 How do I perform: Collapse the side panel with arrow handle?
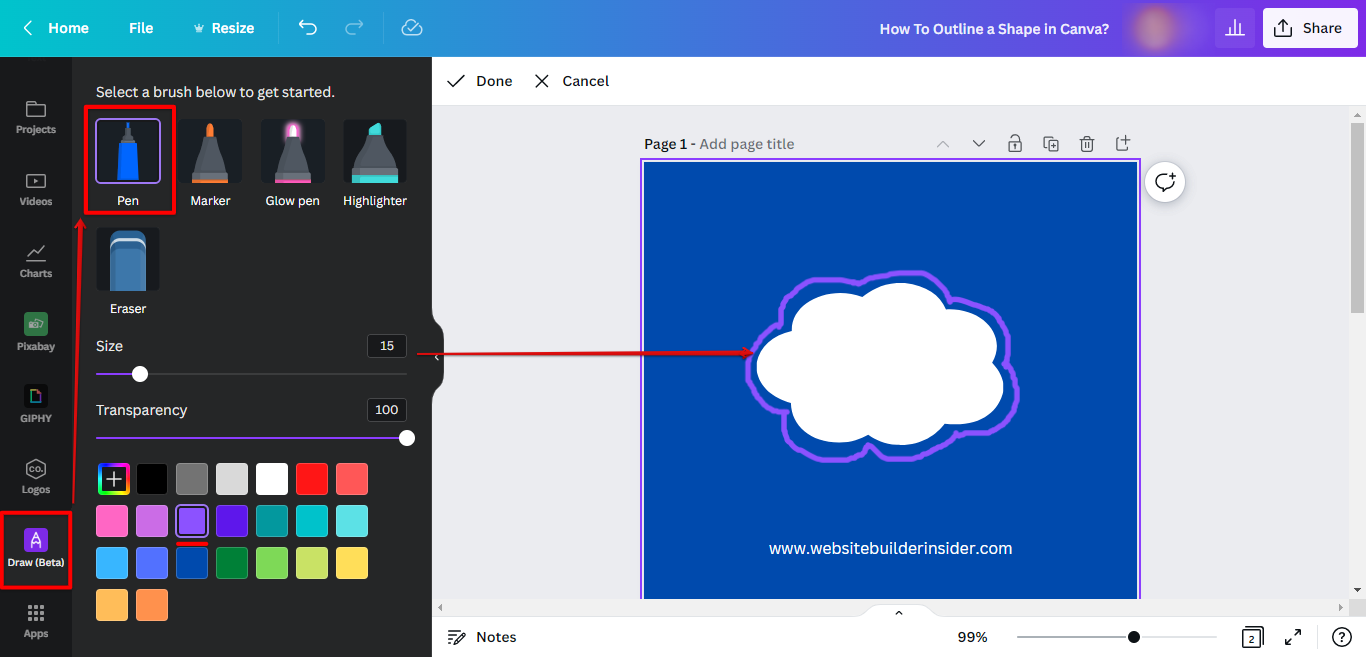pyautogui.click(x=436, y=357)
